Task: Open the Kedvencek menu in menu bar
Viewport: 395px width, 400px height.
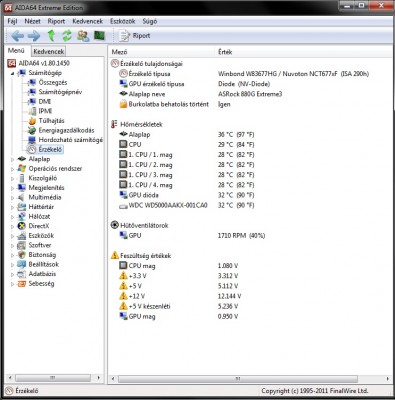Action: (88, 21)
